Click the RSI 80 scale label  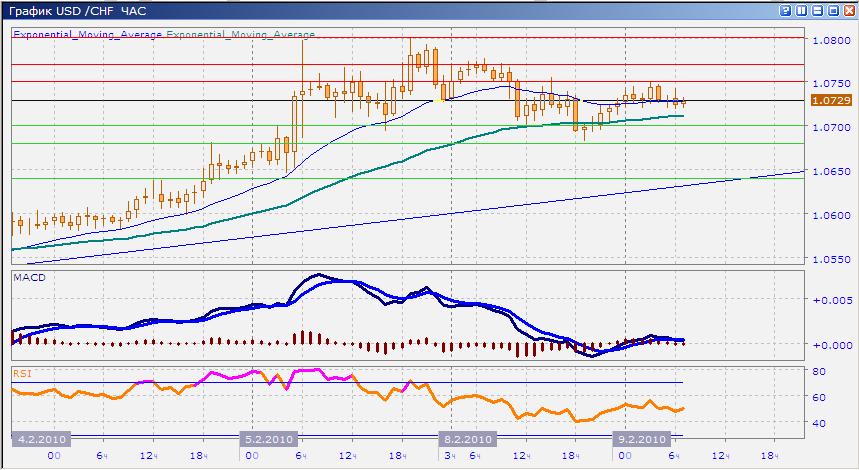[819, 371]
